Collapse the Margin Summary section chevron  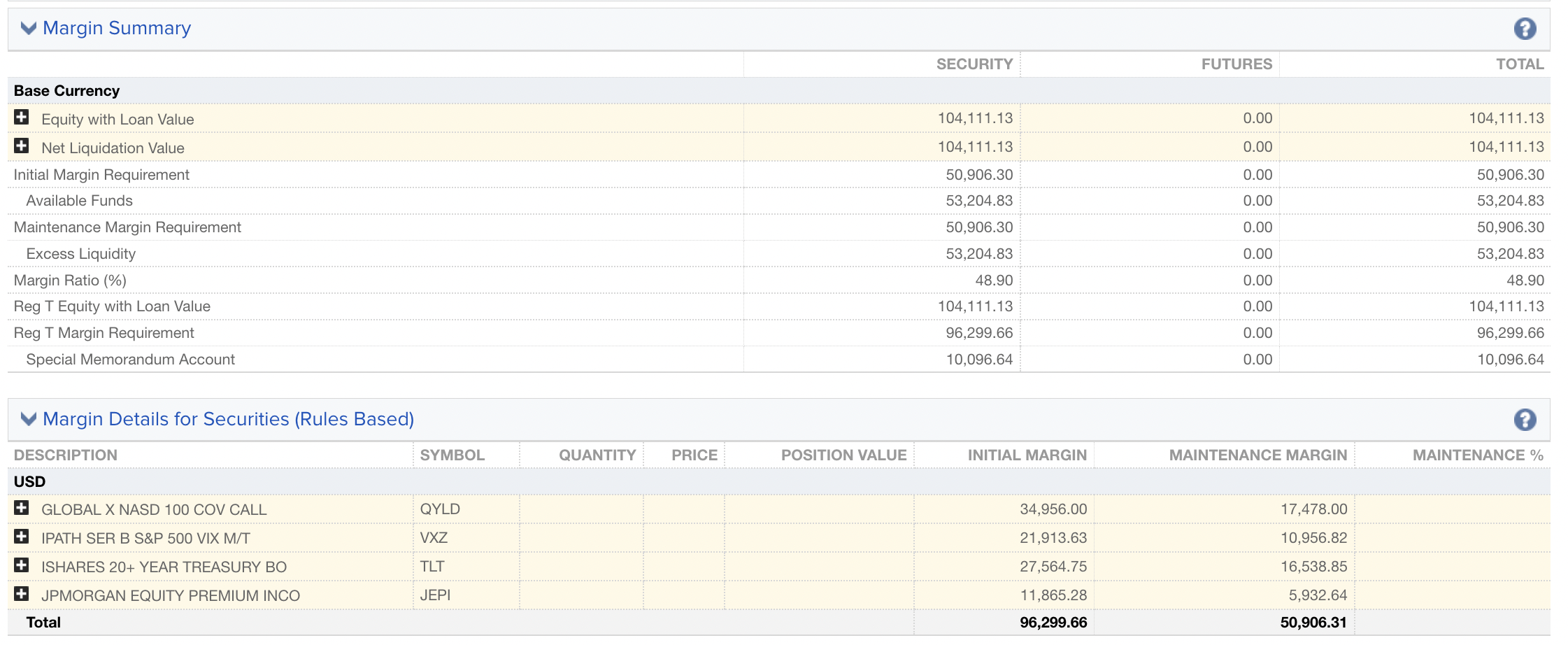point(28,28)
